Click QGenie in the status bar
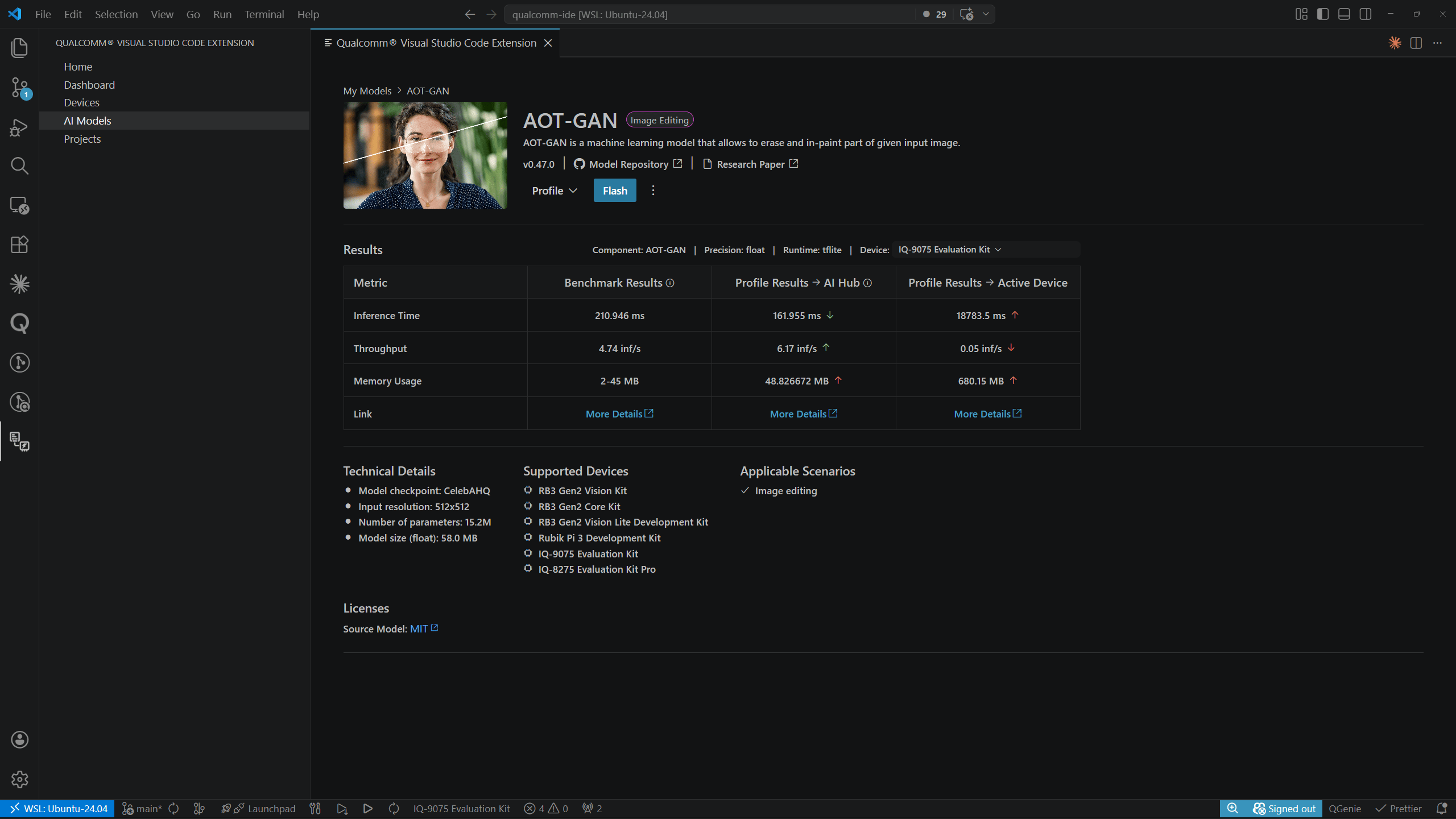1456x819 pixels. [1345, 808]
